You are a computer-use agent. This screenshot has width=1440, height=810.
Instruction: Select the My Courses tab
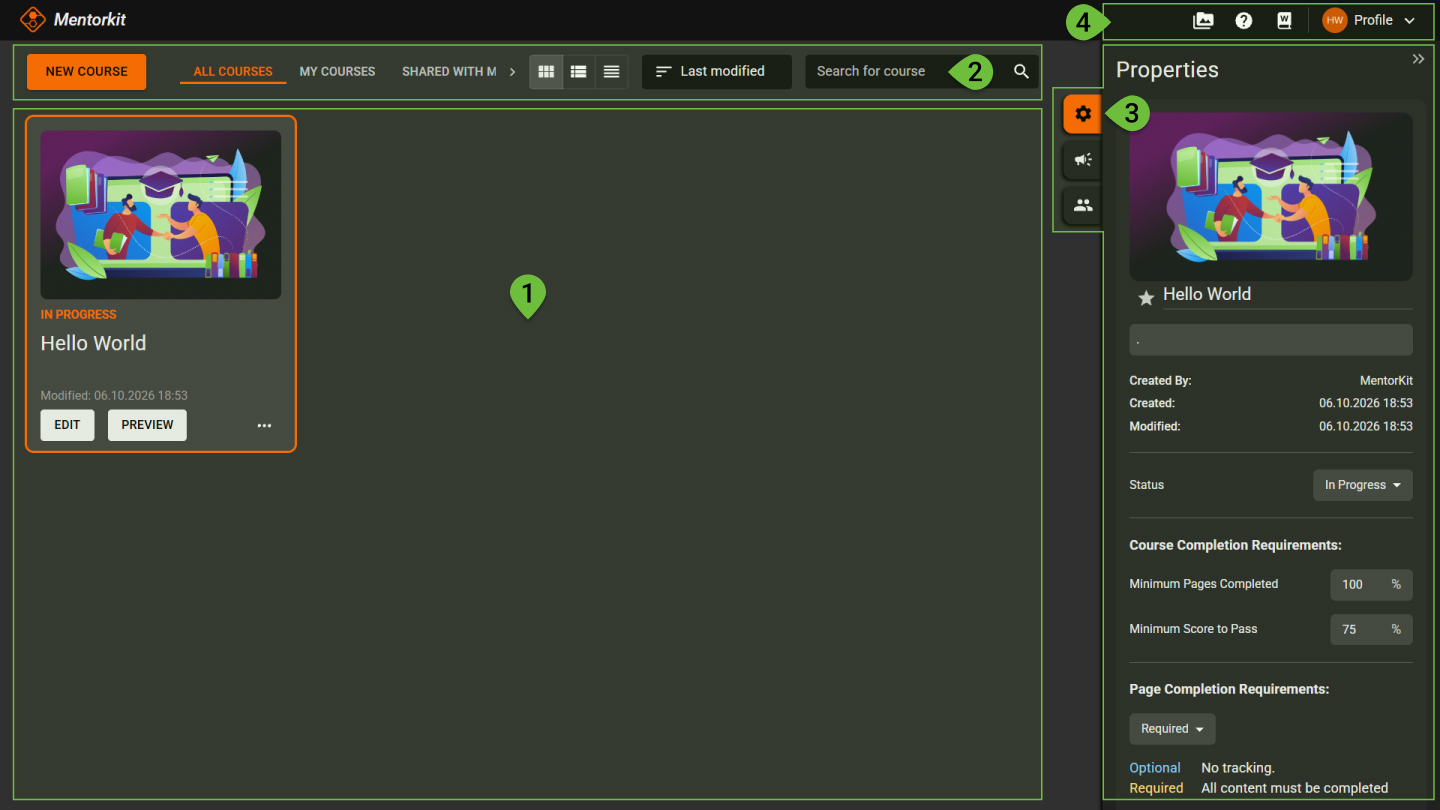(337, 72)
